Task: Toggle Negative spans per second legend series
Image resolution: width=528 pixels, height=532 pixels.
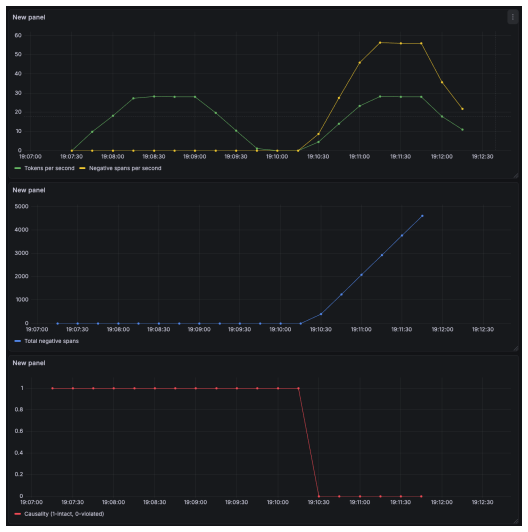Action: point(125,168)
